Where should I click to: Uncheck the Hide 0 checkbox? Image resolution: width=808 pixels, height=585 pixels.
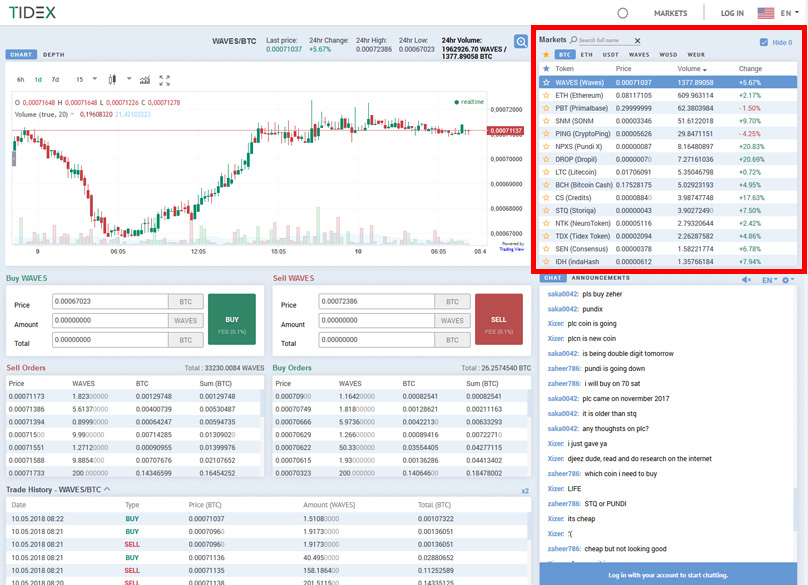click(764, 42)
